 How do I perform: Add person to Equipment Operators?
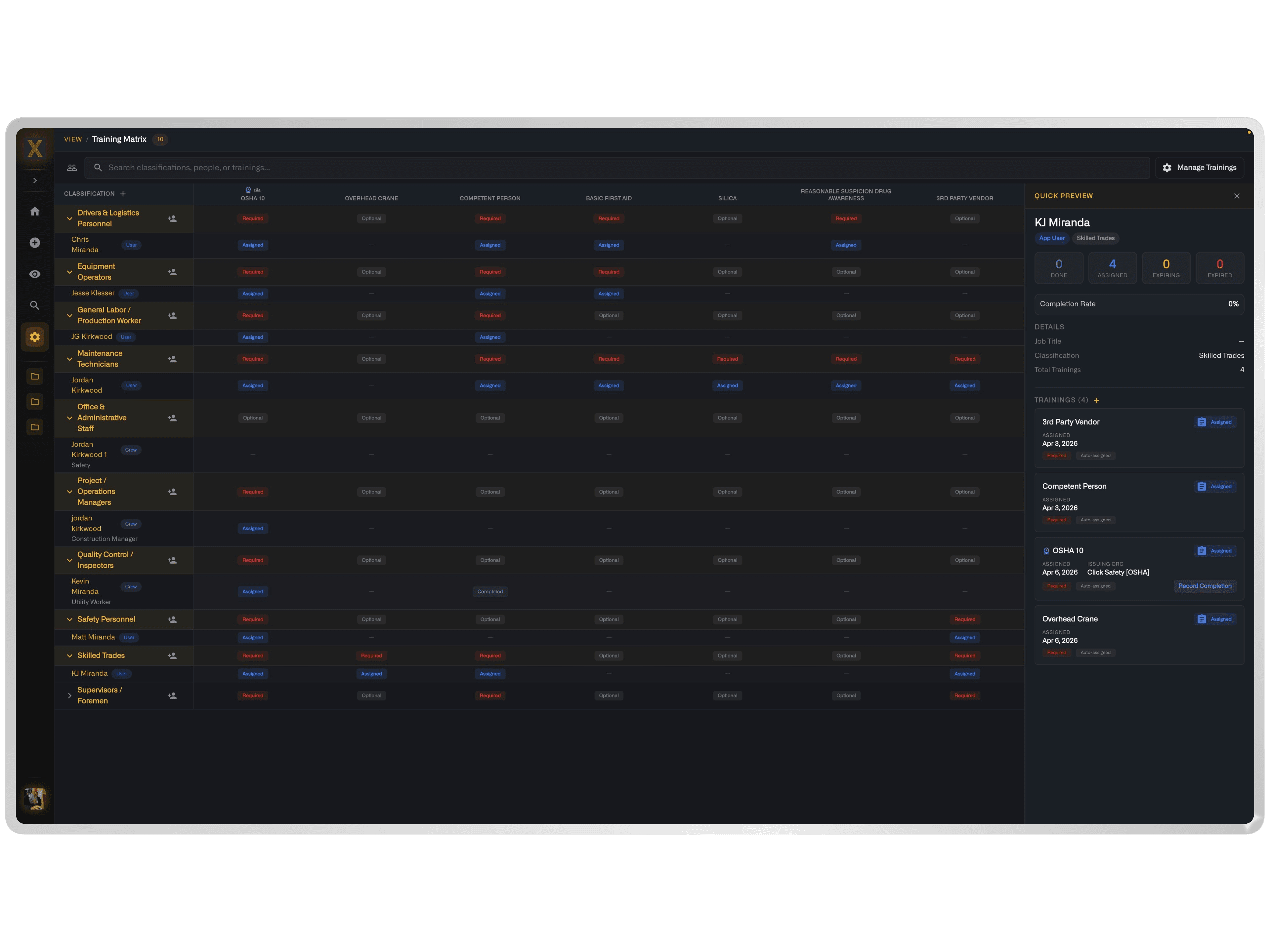coord(172,272)
